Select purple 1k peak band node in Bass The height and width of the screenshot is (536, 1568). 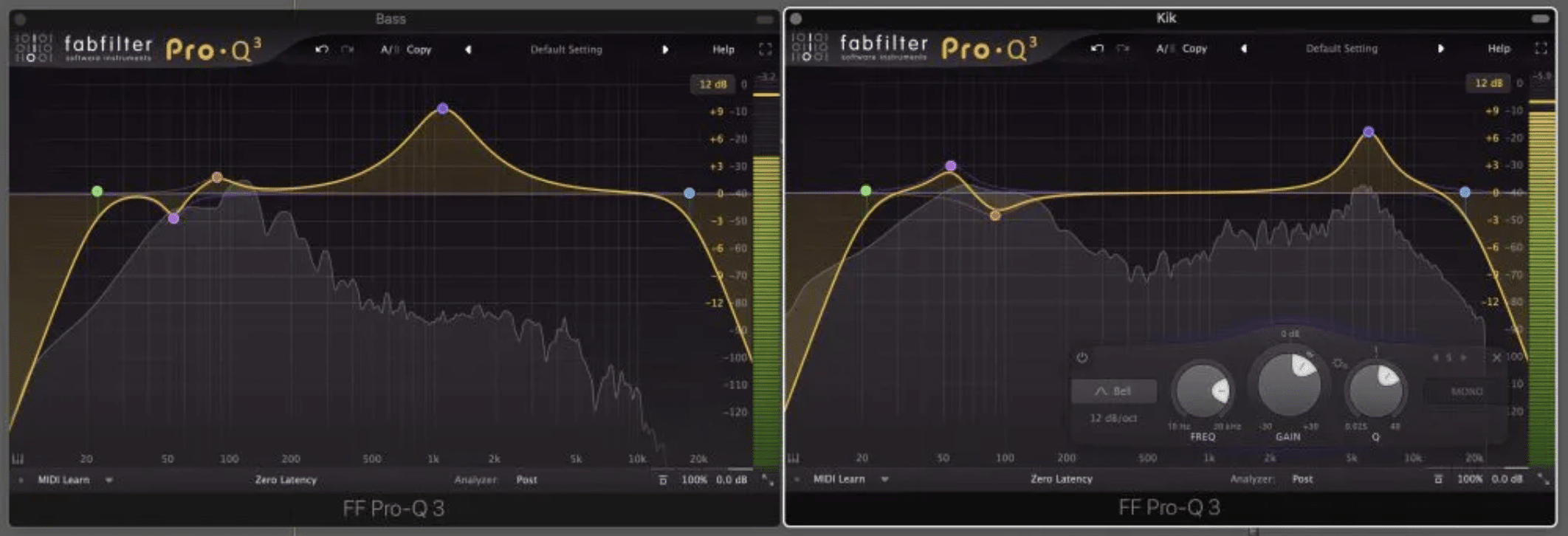point(442,109)
